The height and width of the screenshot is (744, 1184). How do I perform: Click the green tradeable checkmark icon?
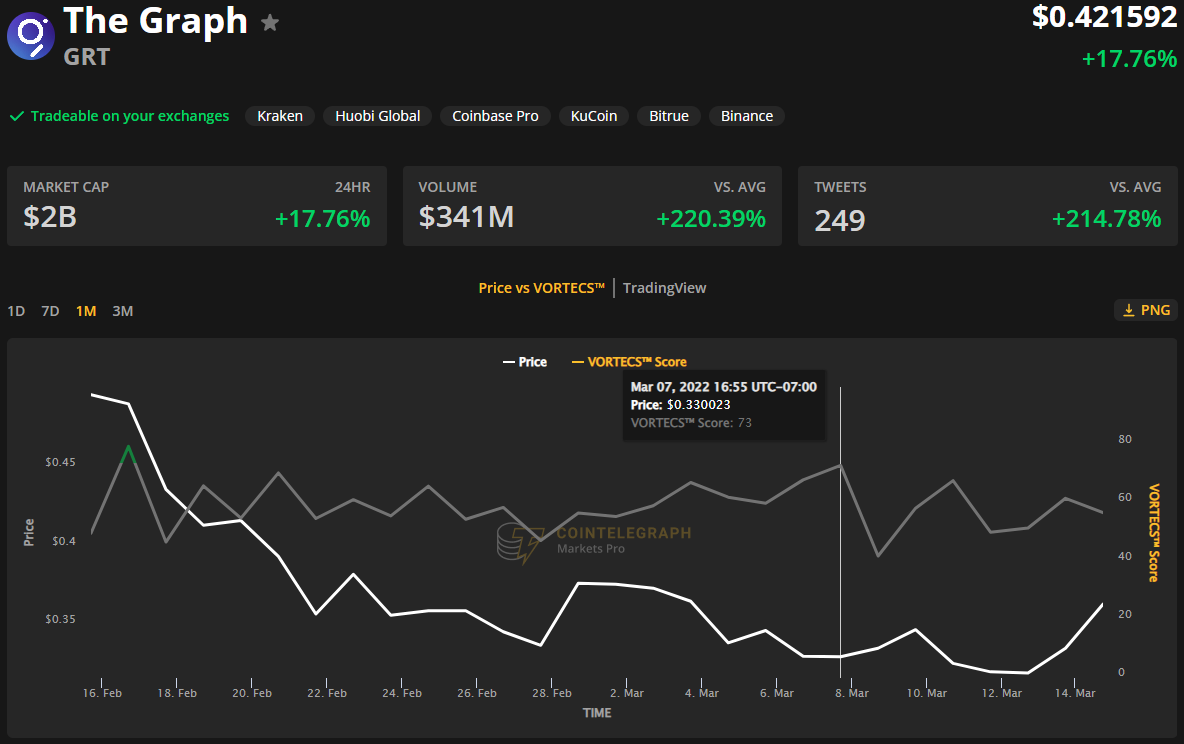pos(16,116)
